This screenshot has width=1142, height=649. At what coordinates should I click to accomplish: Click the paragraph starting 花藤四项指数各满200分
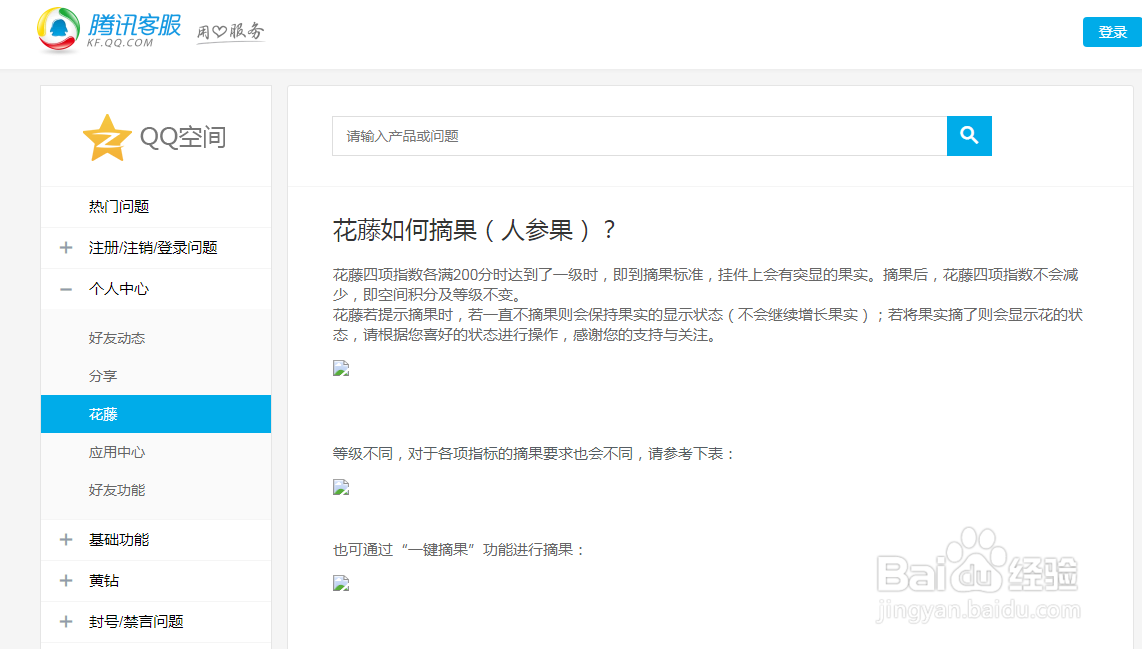click(706, 285)
